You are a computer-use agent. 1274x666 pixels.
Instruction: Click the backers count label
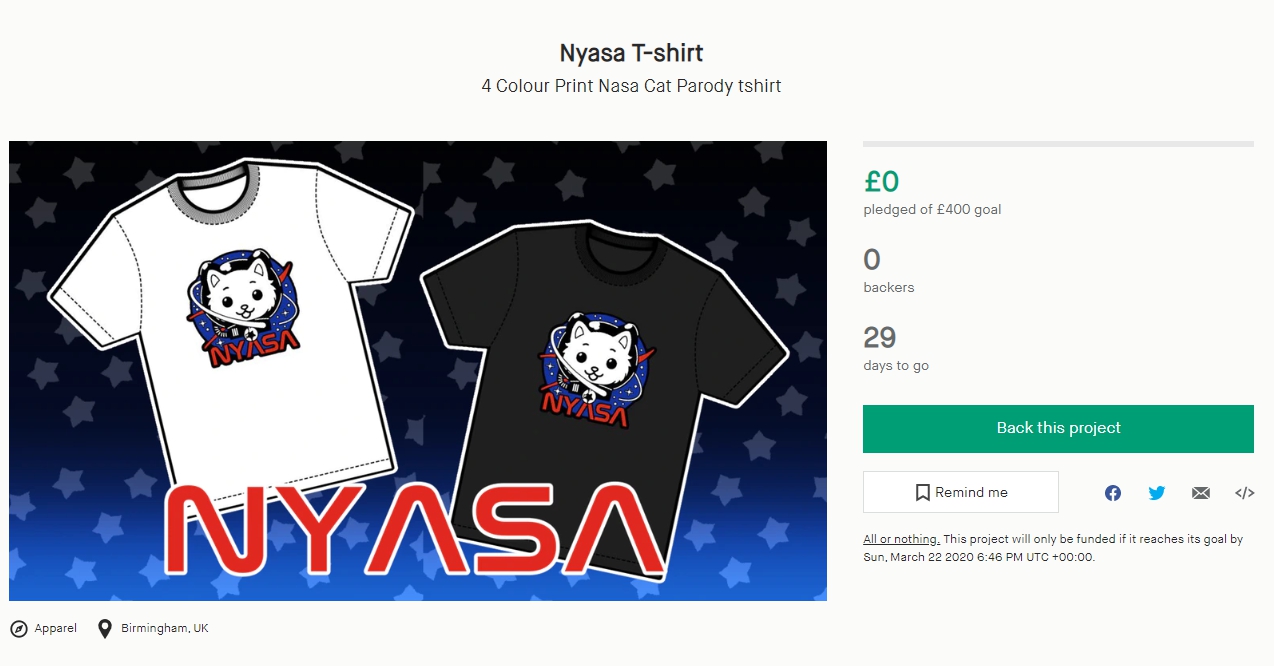(889, 287)
